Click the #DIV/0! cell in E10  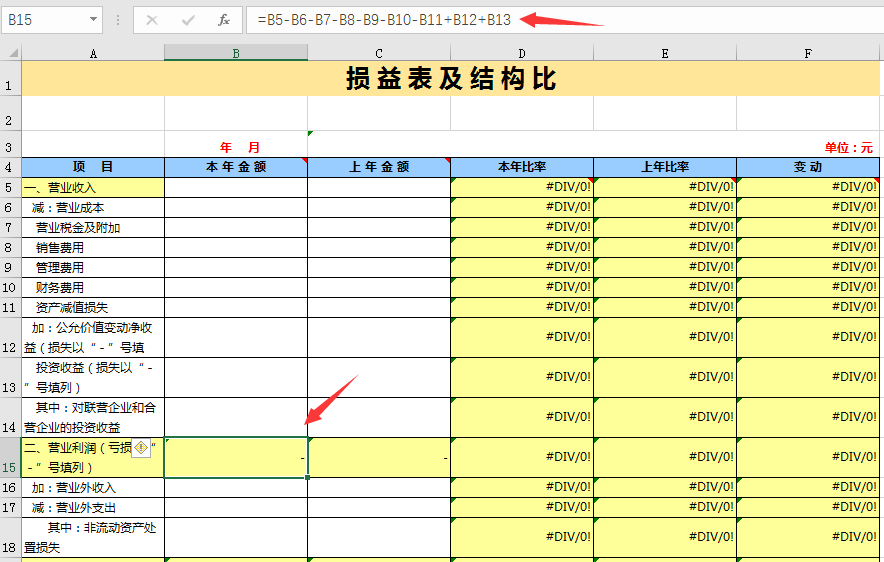pos(665,287)
